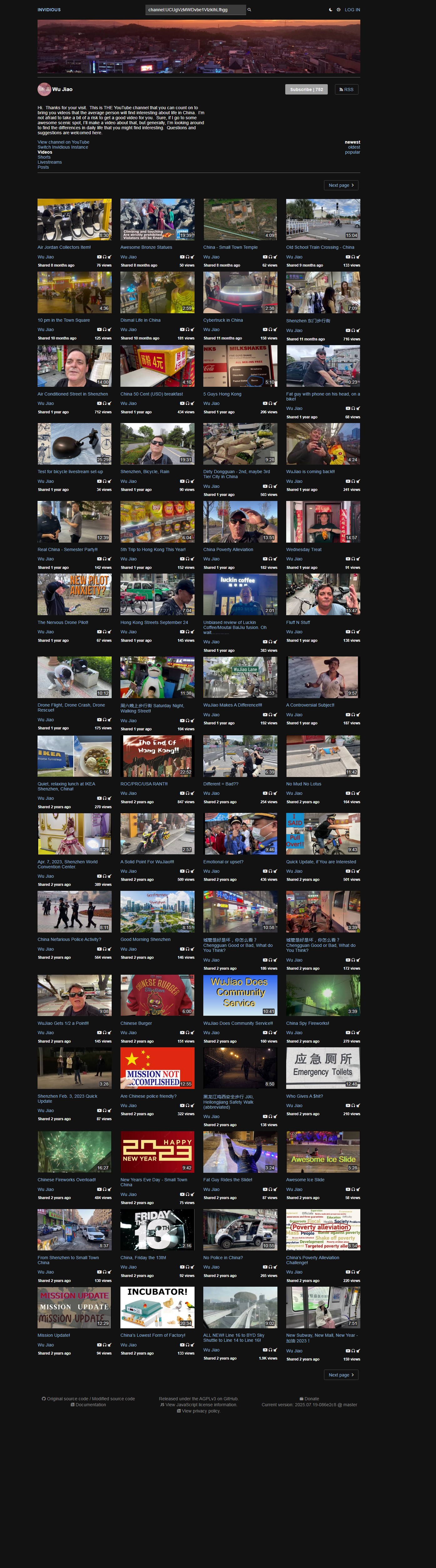
Task: Open the Emergency Toilets video thumbnail
Action: (x=323, y=1068)
